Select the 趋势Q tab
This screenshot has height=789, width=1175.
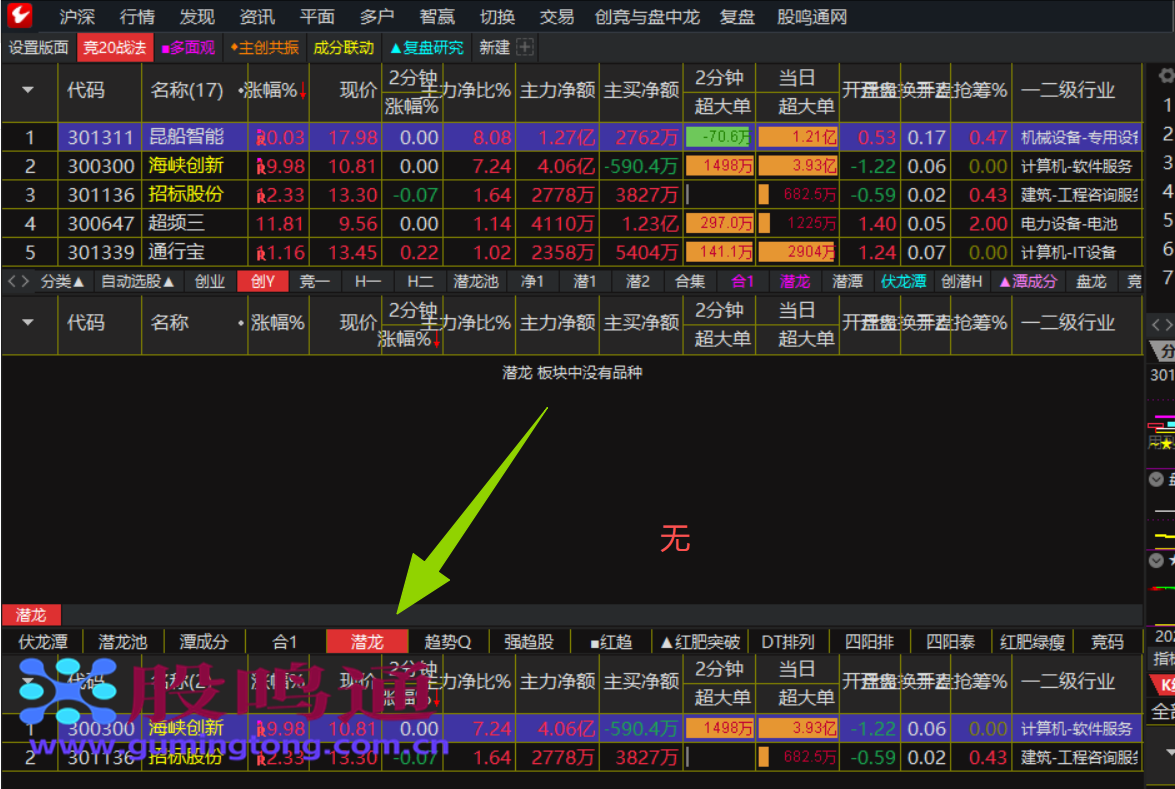pyautogui.click(x=447, y=641)
